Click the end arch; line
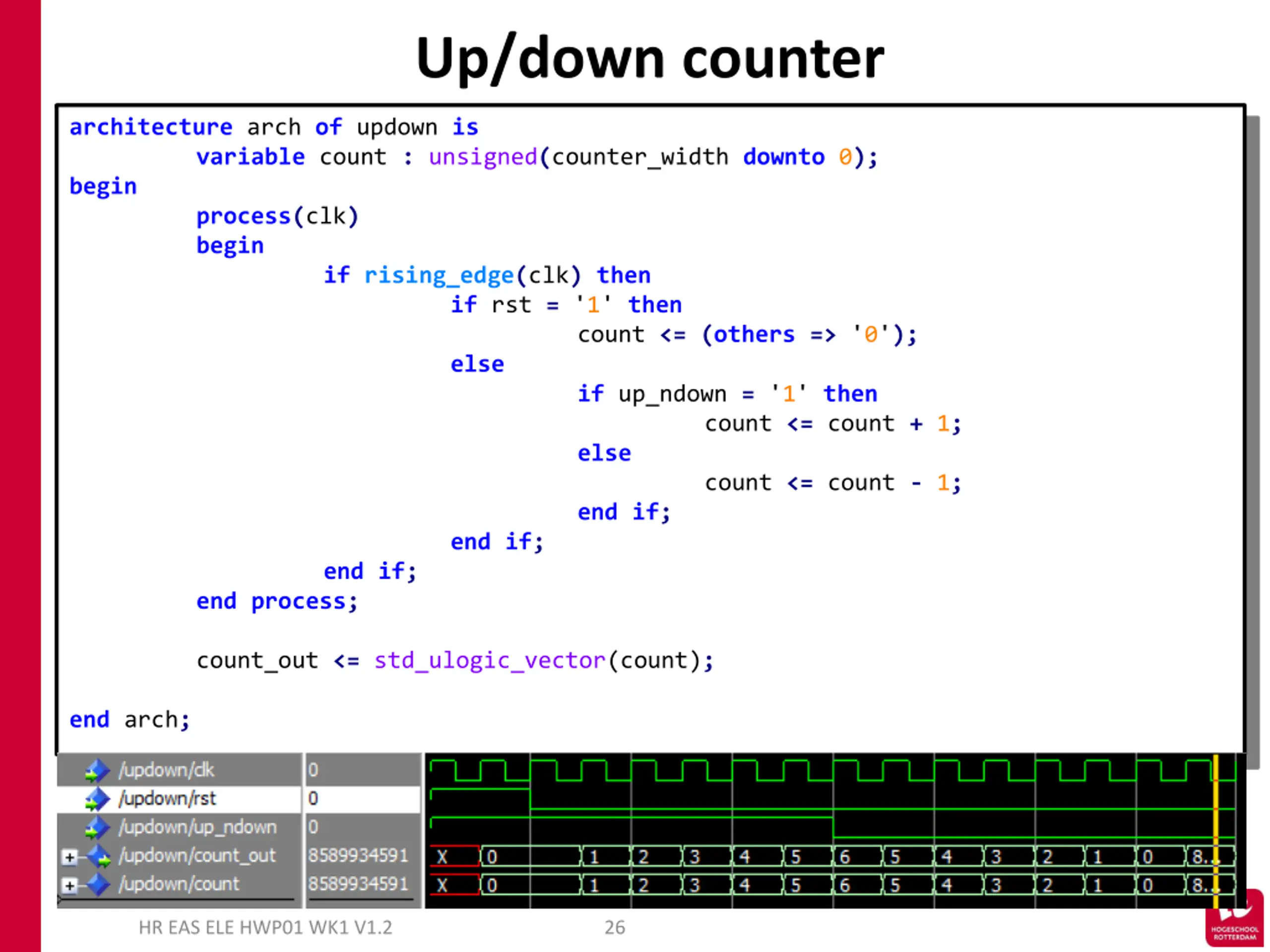The height and width of the screenshot is (952, 1270). [x=129, y=719]
